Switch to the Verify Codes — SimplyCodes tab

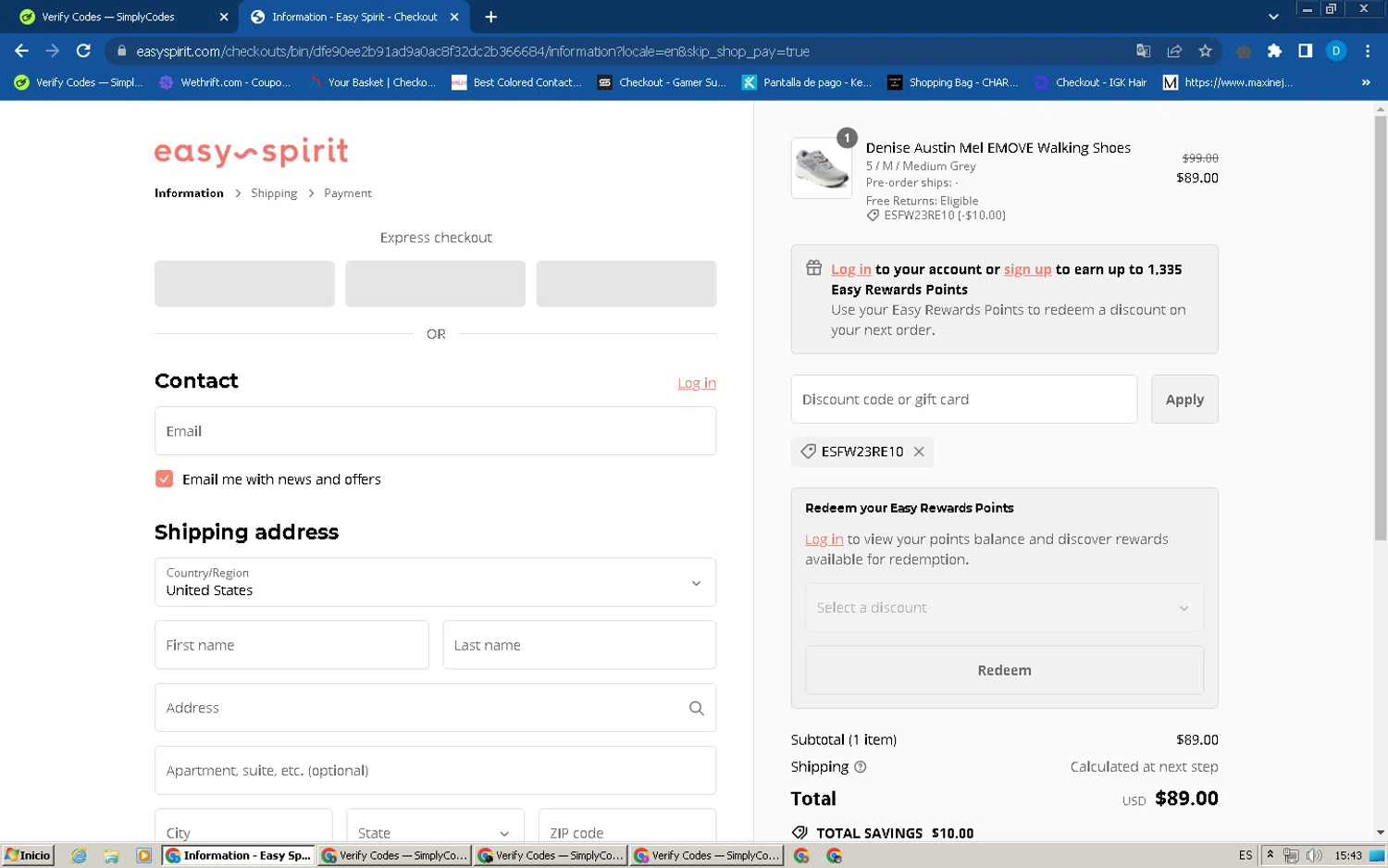pos(118,17)
